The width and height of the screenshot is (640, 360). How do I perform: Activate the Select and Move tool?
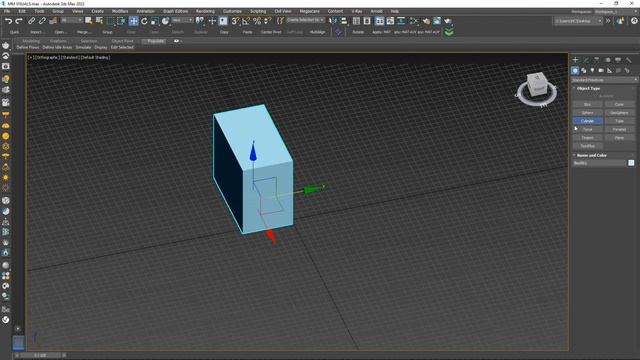pyautogui.click(x=133, y=21)
